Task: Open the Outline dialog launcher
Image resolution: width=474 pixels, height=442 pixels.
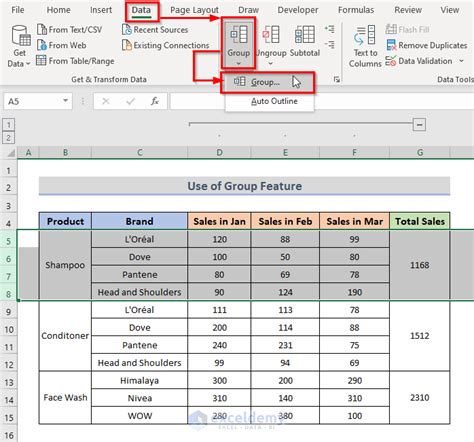Action: pyautogui.click(x=337, y=79)
